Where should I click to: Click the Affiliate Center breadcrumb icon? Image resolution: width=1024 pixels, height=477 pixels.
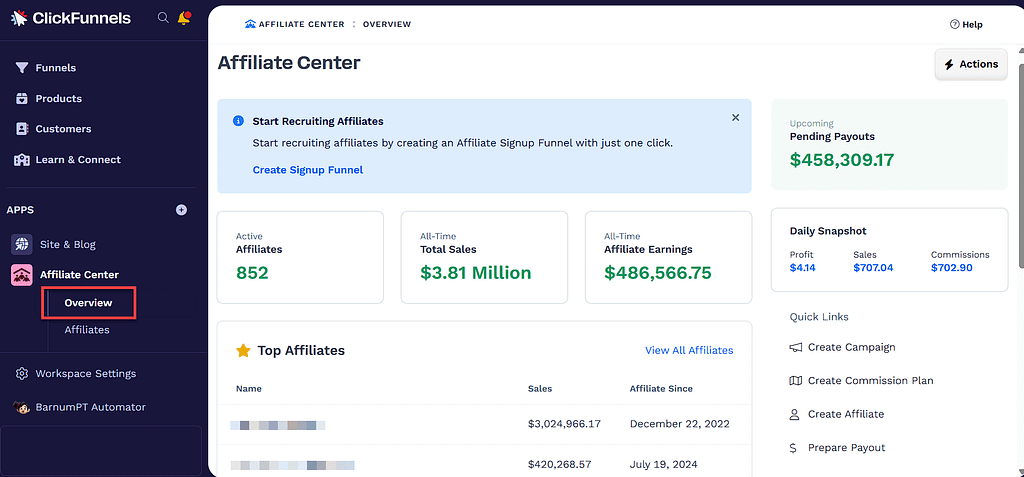pyautogui.click(x=250, y=24)
